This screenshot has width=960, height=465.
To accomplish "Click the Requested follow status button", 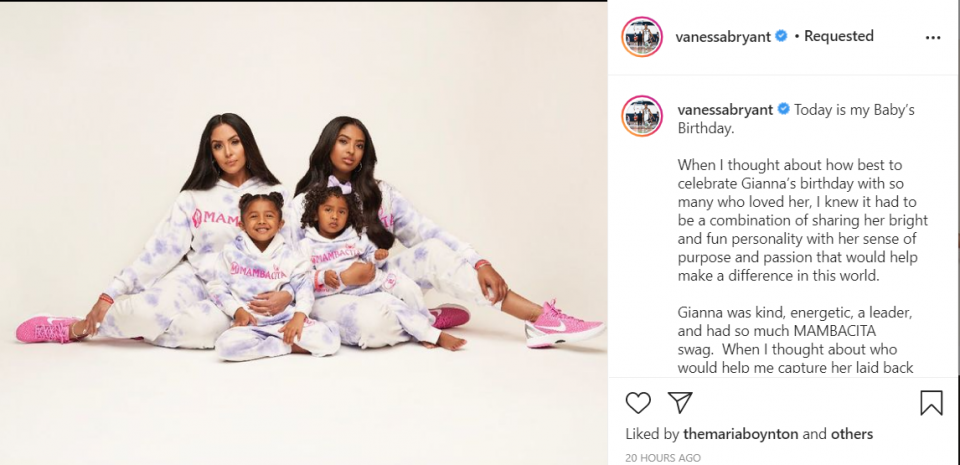I will point(839,36).
